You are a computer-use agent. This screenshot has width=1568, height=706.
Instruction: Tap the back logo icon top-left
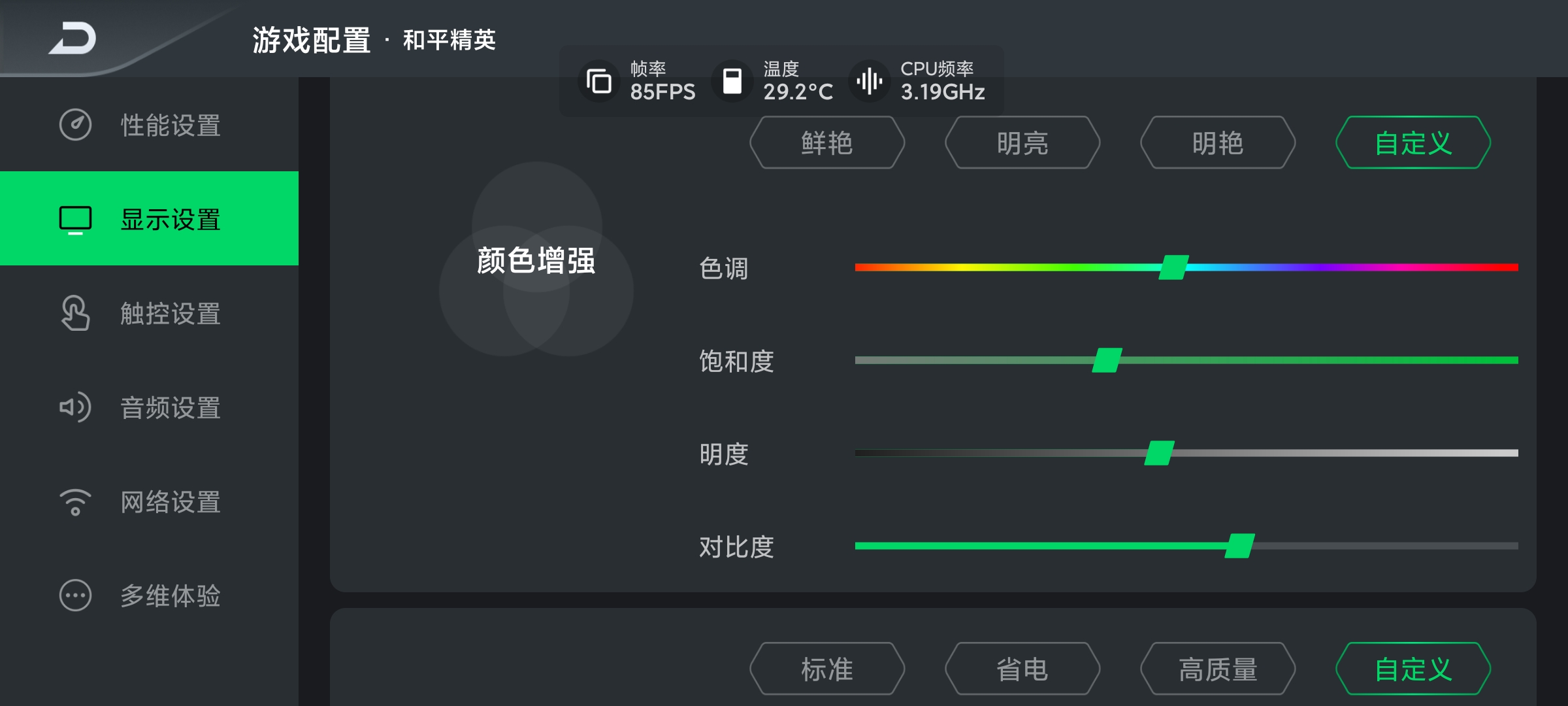73,38
